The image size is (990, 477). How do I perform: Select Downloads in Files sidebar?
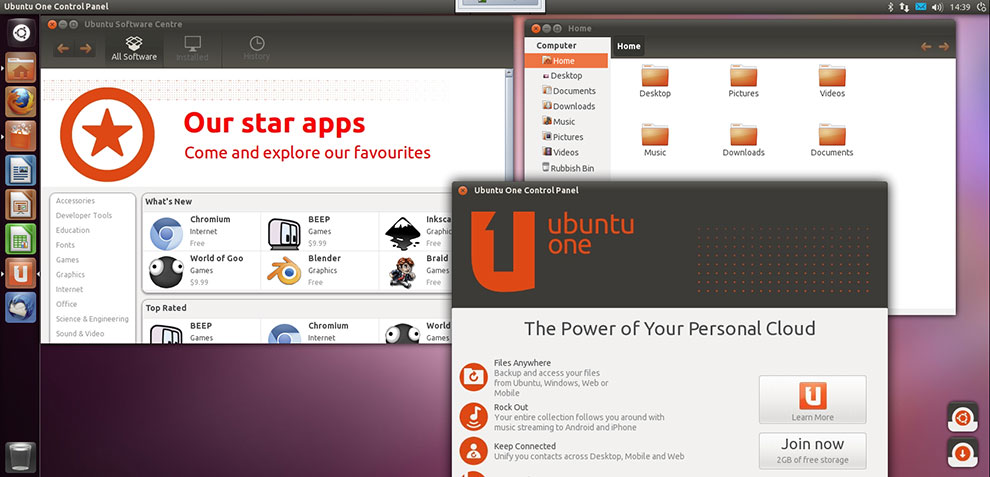pos(566,106)
